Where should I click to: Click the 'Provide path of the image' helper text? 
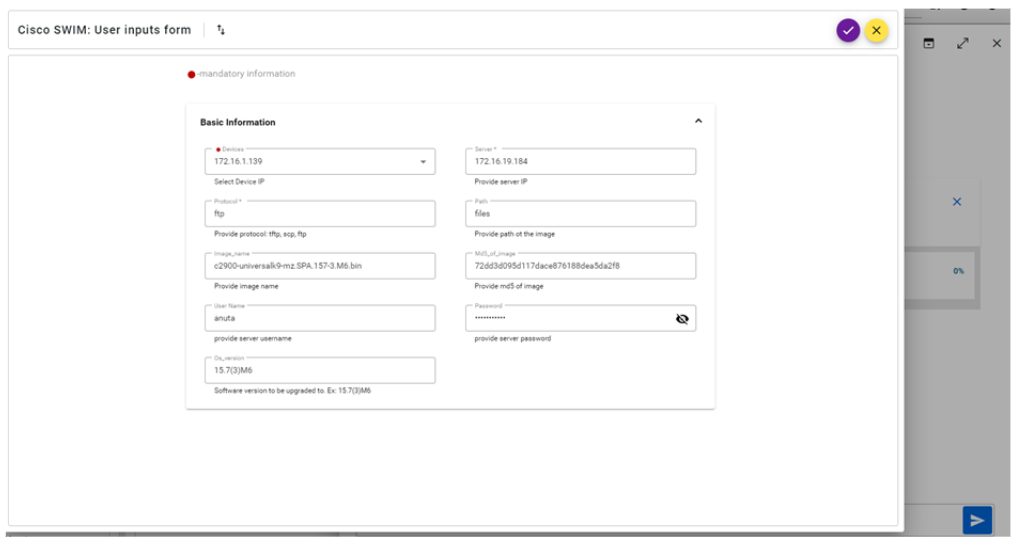click(x=514, y=234)
